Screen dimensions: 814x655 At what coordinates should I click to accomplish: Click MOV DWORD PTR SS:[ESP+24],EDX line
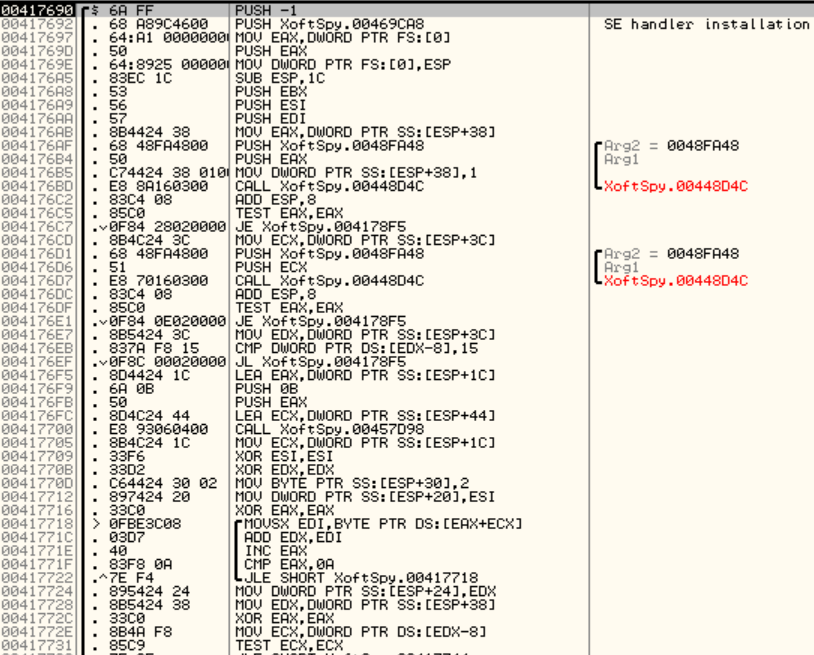[365, 591]
